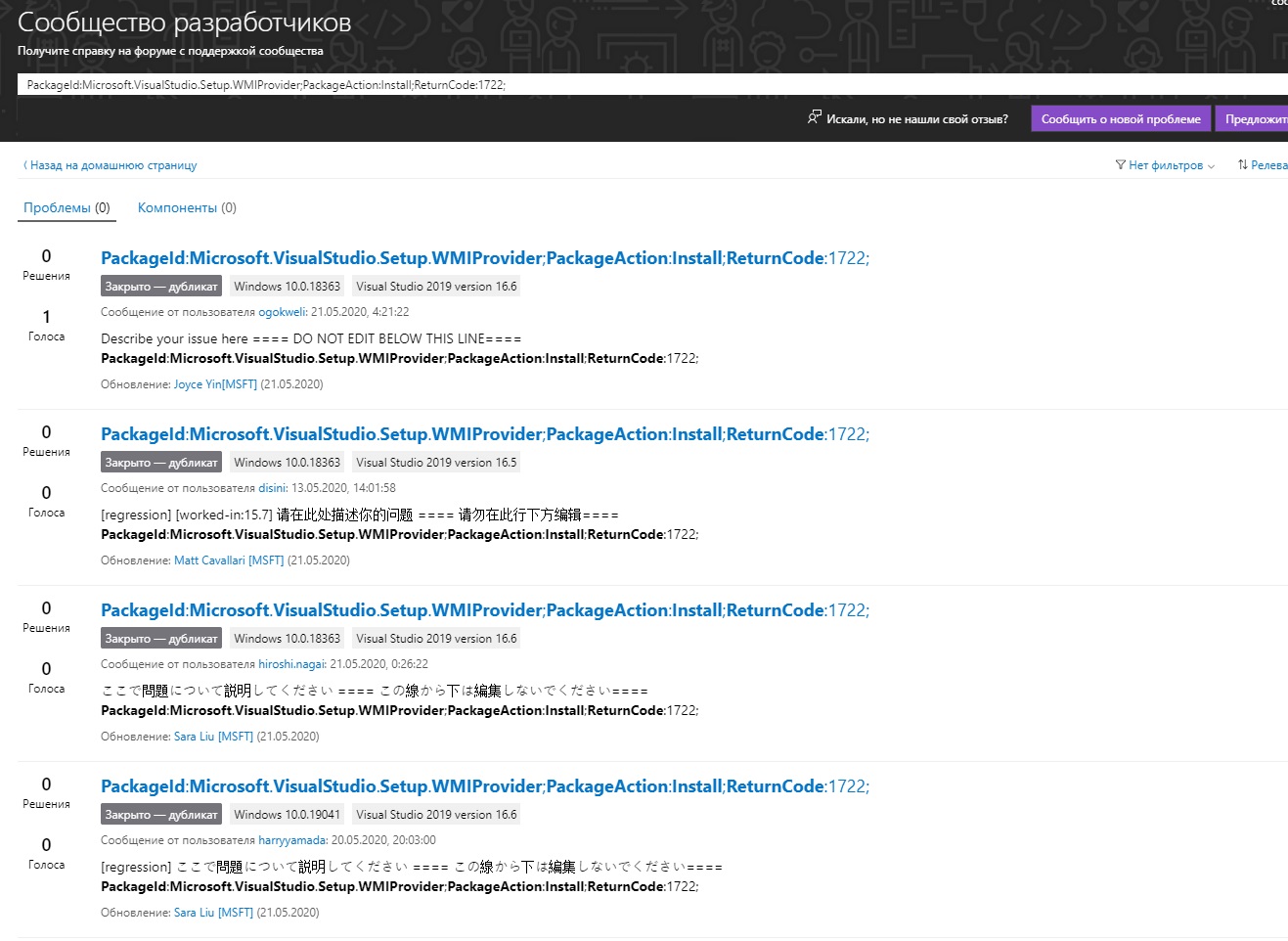The image size is (1288, 941).
Task: Switch to the 'Проблемы (0)' tab
Action: pos(67,207)
